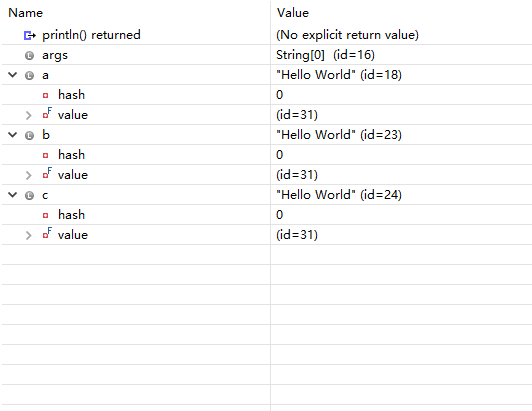
Task: Click the final field icon of value under b
Action: pyautogui.click(x=47, y=173)
